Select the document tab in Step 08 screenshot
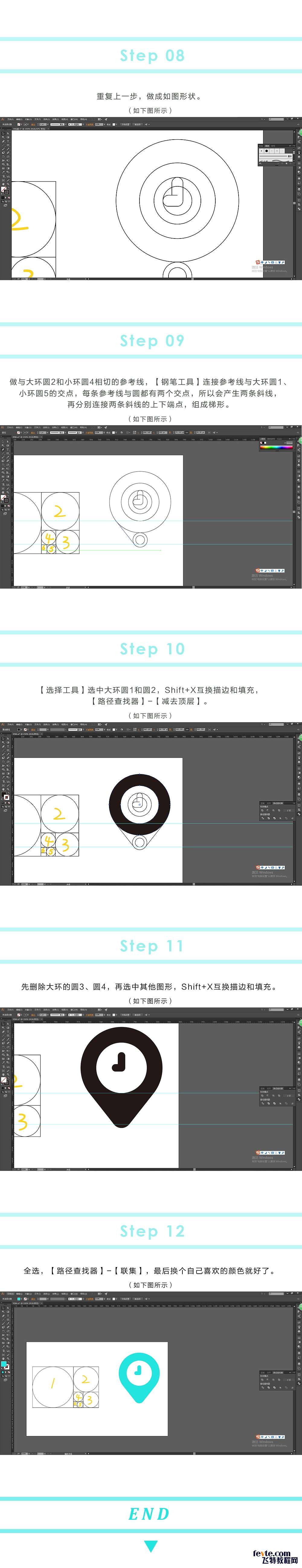The height and width of the screenshot is (1568, 302). [30, 129]
